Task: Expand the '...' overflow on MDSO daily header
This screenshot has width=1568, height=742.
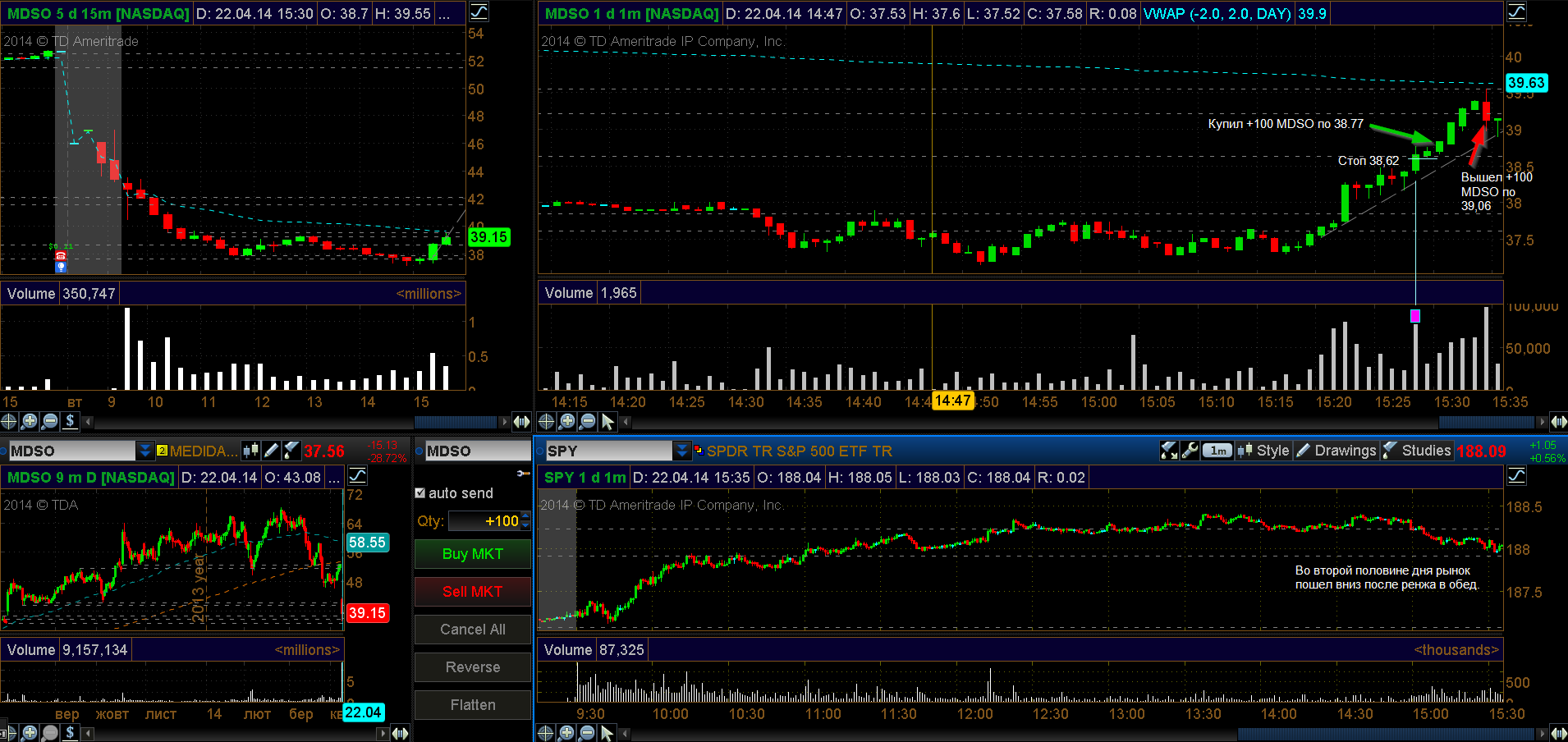Action: [333, 477]
